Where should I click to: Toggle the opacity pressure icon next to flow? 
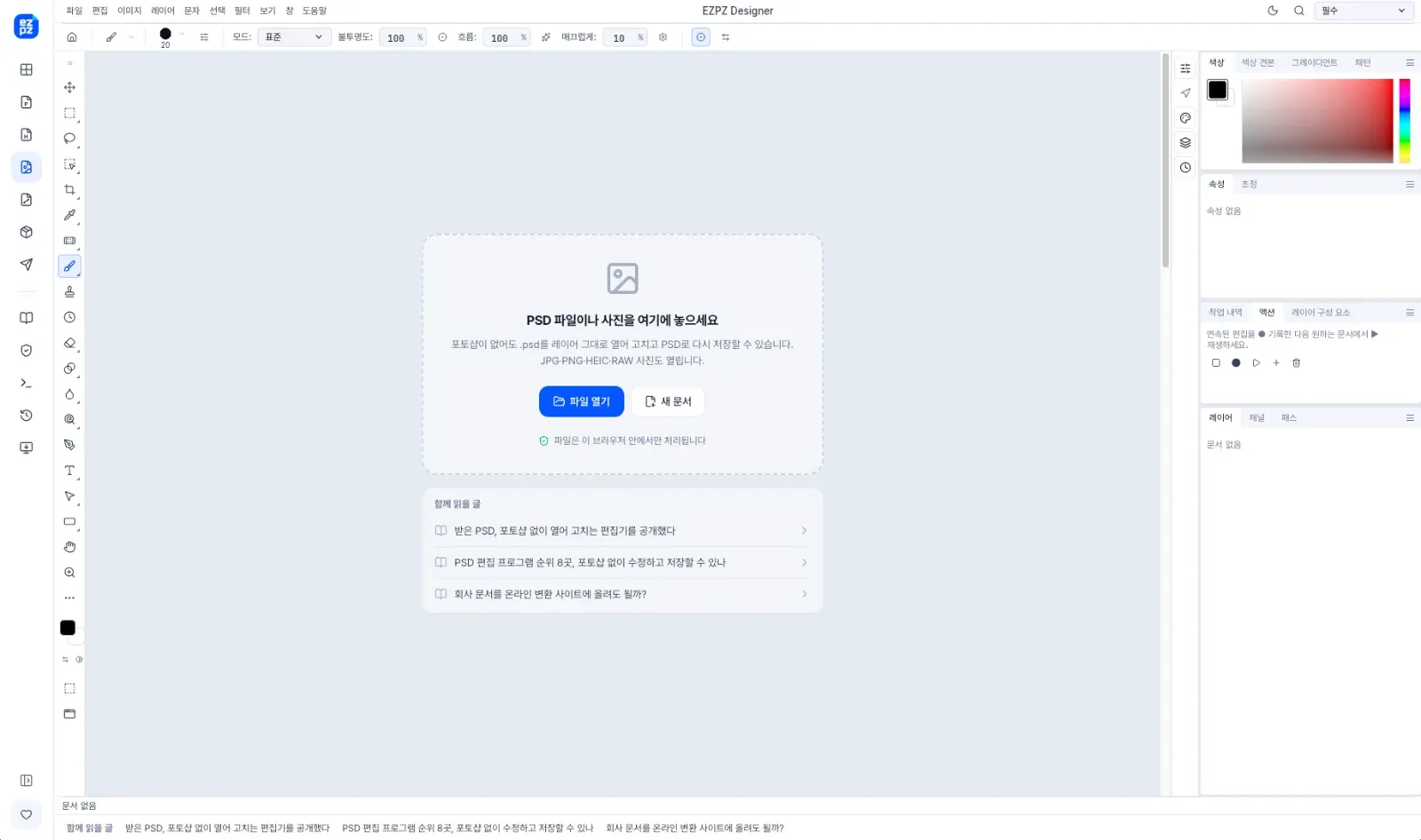tap(442, 37)
